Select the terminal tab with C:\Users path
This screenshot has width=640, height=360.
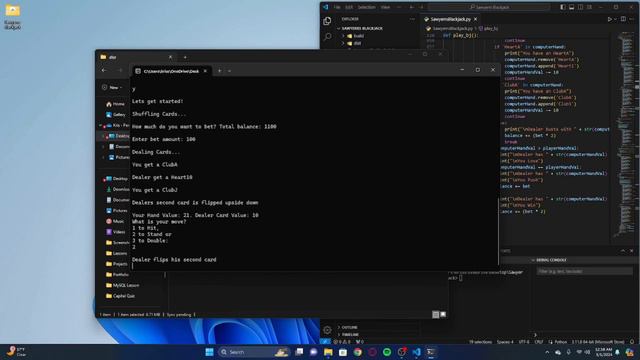(171, 71)
